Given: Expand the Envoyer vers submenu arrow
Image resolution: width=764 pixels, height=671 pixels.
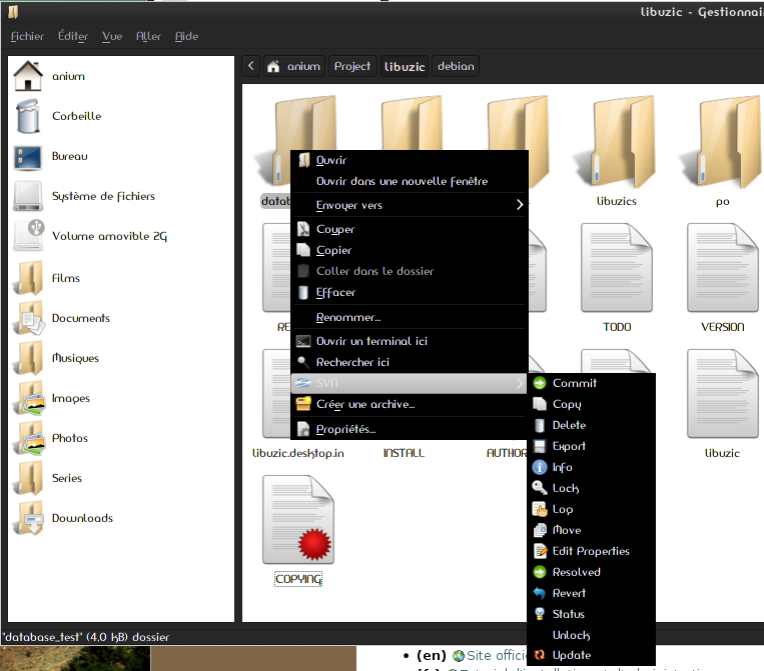Looking at the screenshot, I should point(519,205).
